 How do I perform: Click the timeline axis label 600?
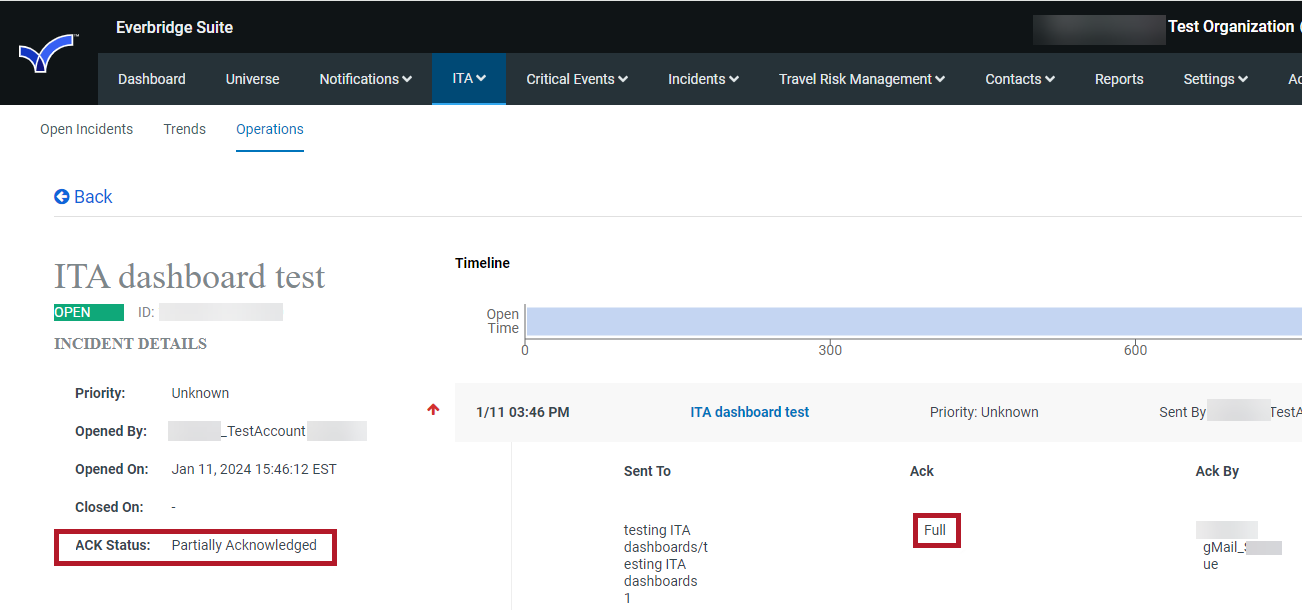pos(1135,350)
